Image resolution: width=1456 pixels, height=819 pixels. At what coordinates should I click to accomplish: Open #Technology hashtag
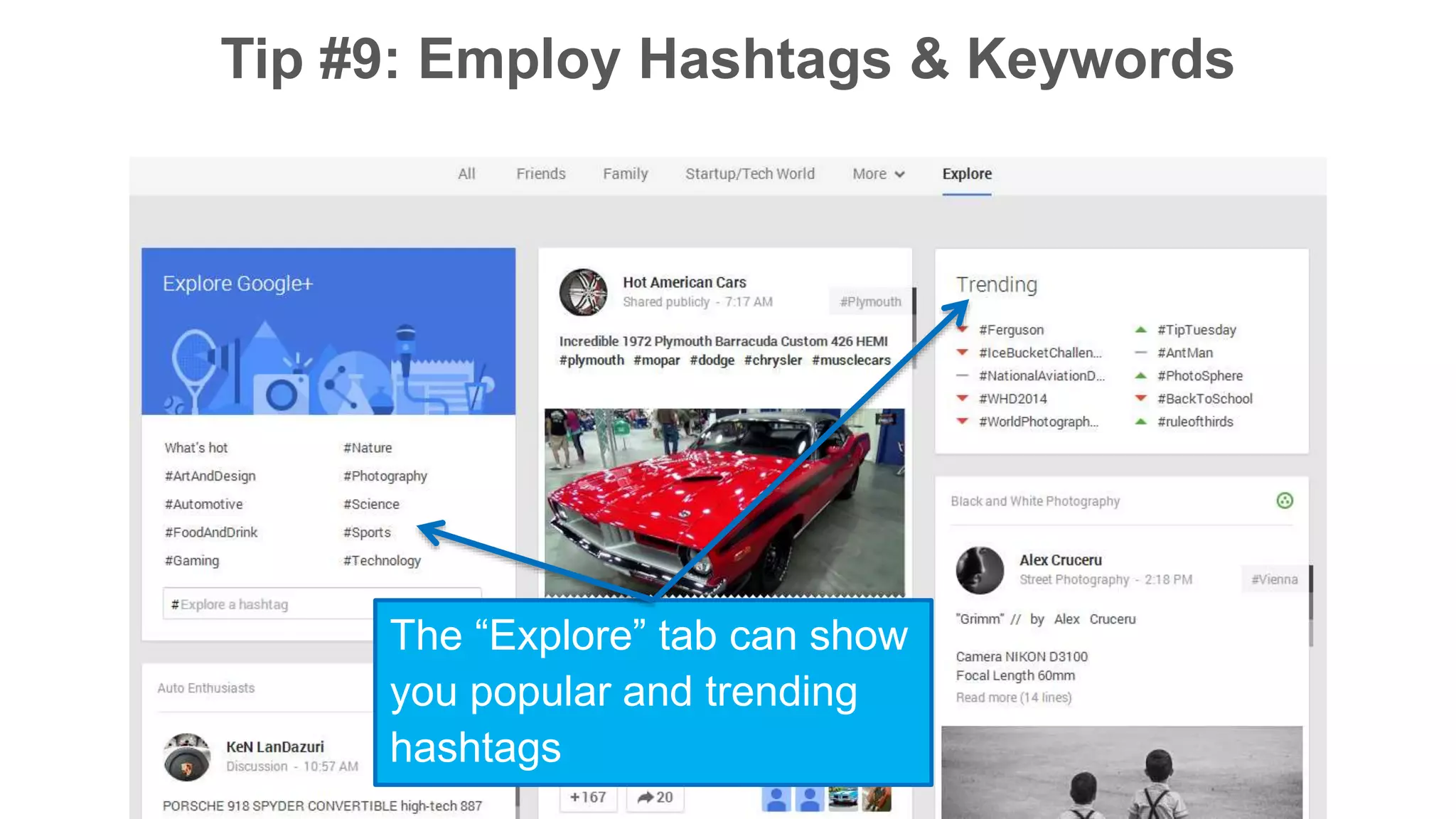tap(382, 561)
